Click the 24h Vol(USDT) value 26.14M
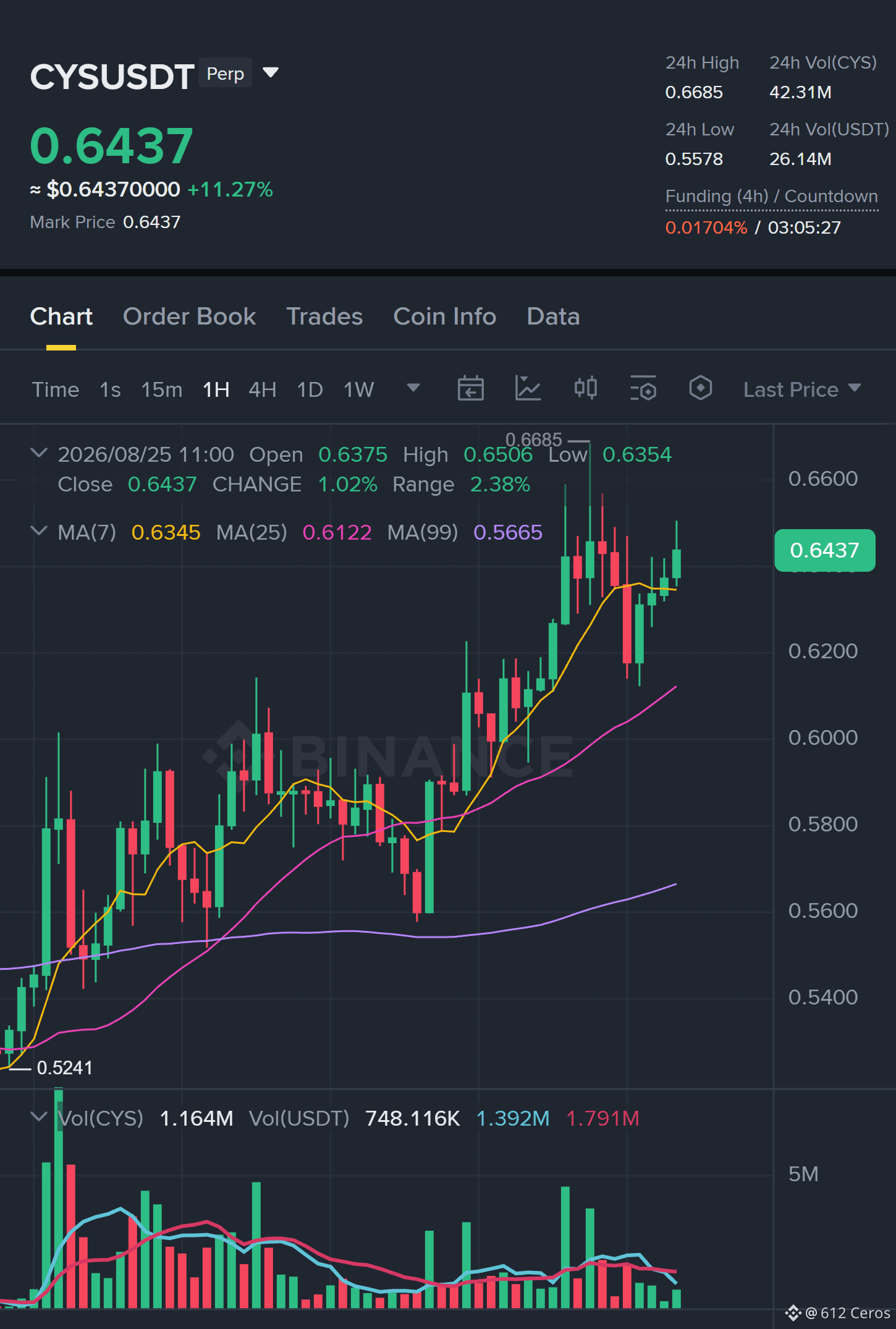Viewport: 896px width, 1329px height. (800, 159)
